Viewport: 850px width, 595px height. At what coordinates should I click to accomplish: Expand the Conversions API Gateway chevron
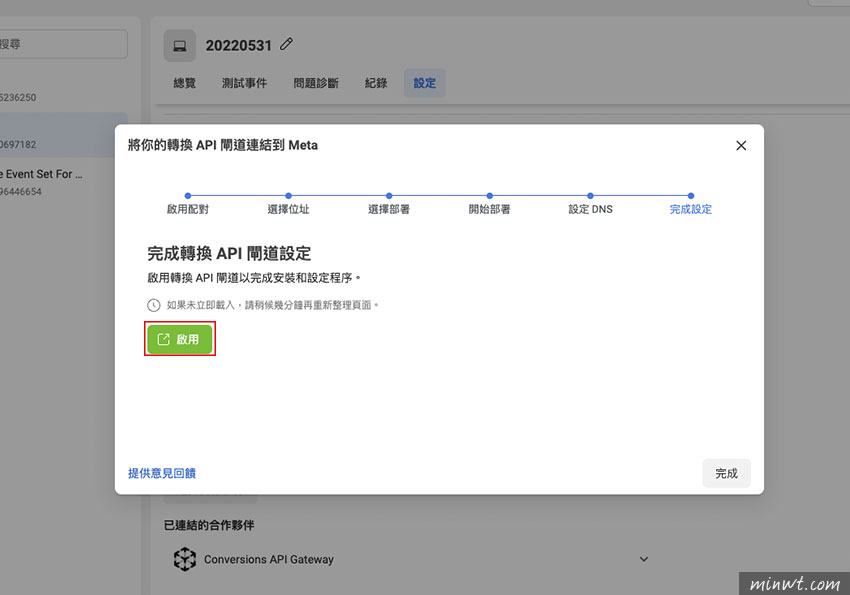click(643, 559)
